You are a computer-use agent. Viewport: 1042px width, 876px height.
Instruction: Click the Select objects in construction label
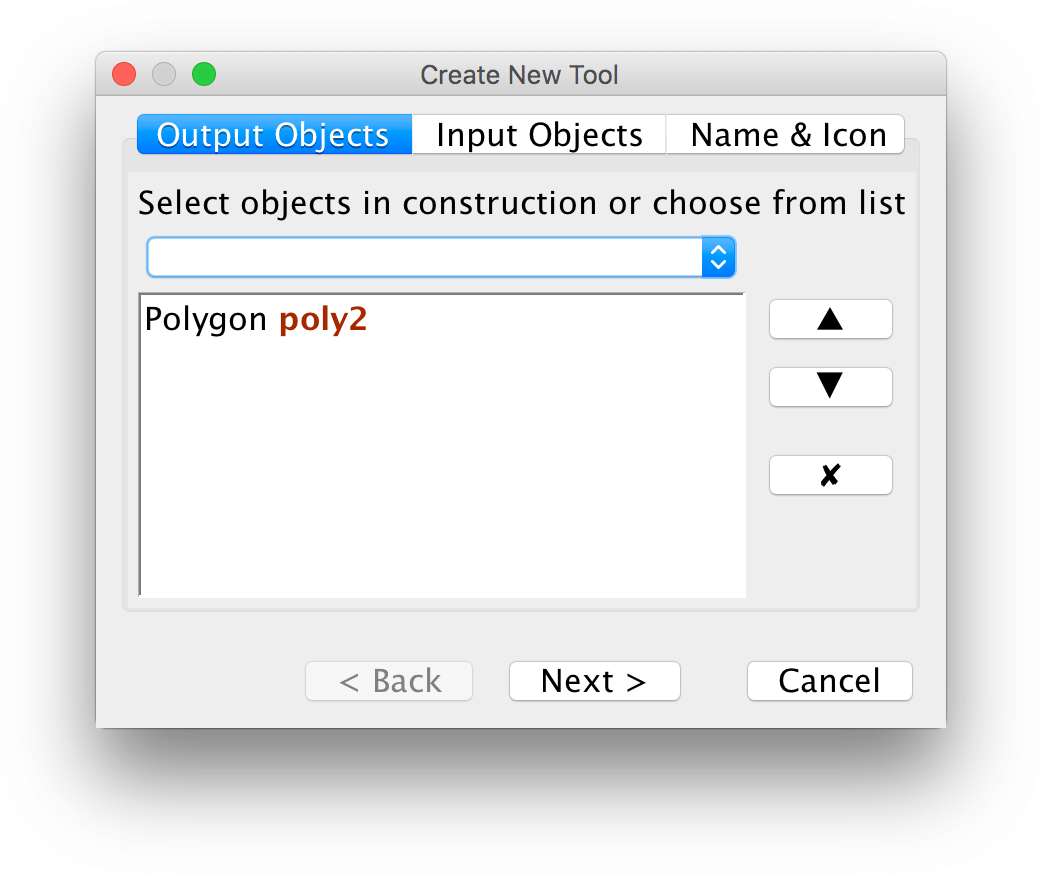coord(522,203)
